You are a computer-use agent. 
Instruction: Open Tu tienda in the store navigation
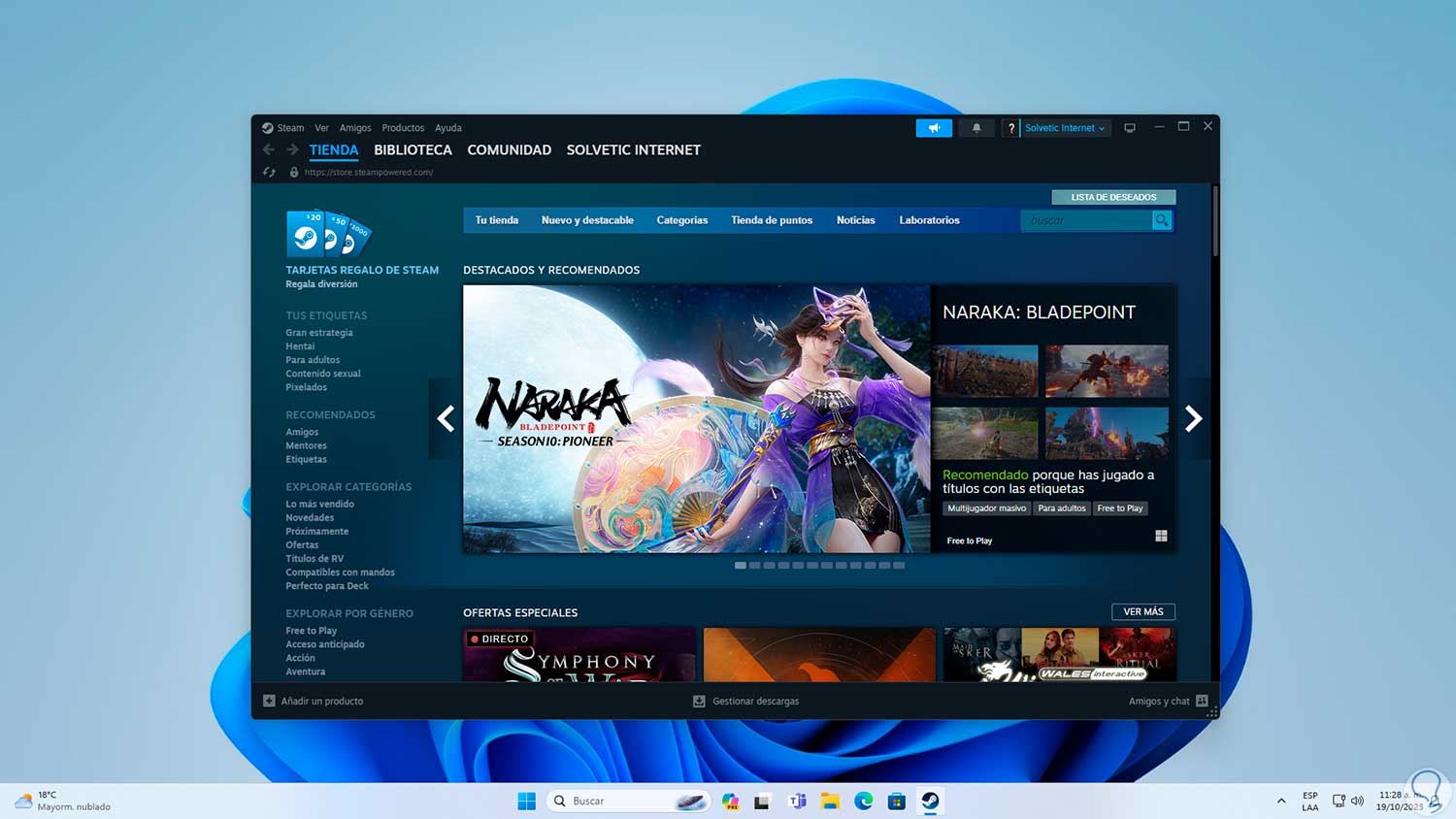point(497,220)
